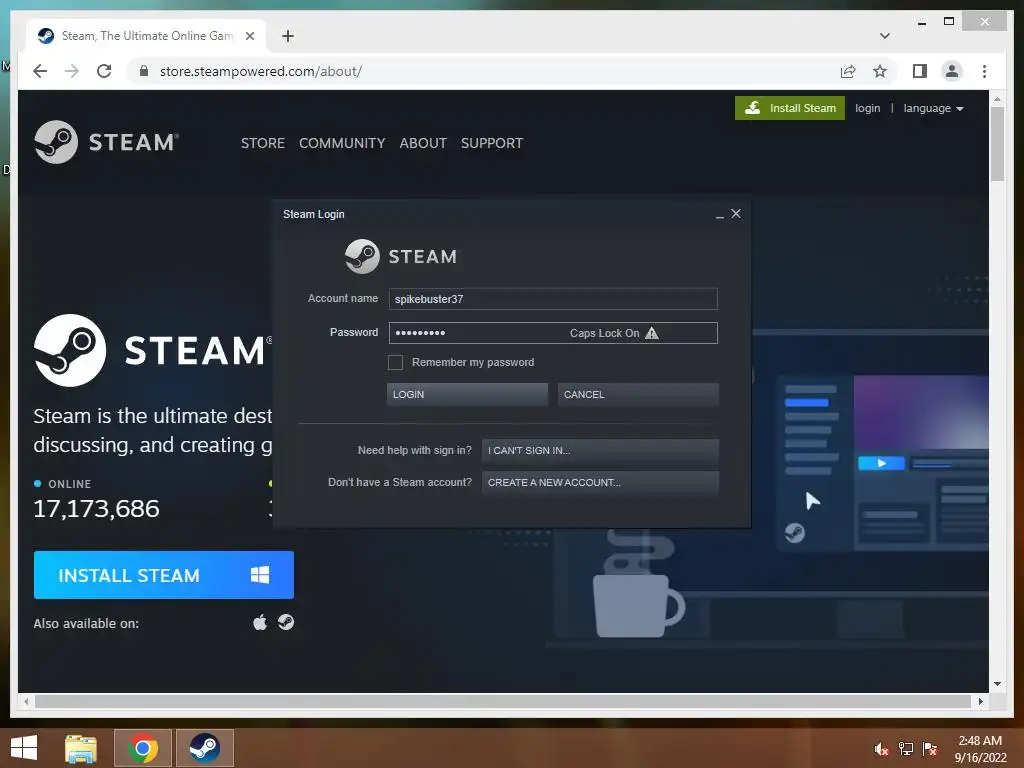
Task: Click the Steam logo inside the login dialog
Action: tap(401, 256)
